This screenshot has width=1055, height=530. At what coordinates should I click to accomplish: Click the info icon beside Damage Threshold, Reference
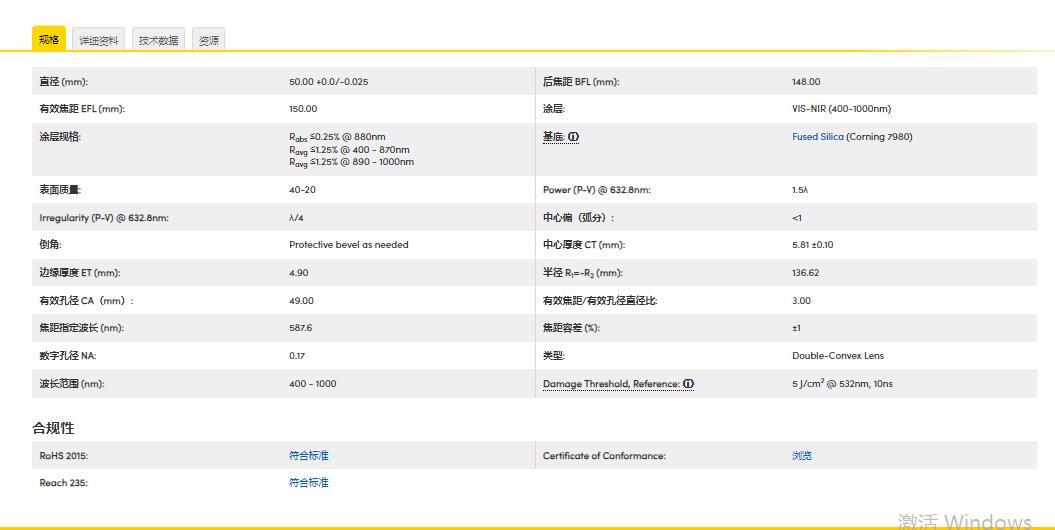(x=689, y=384)
